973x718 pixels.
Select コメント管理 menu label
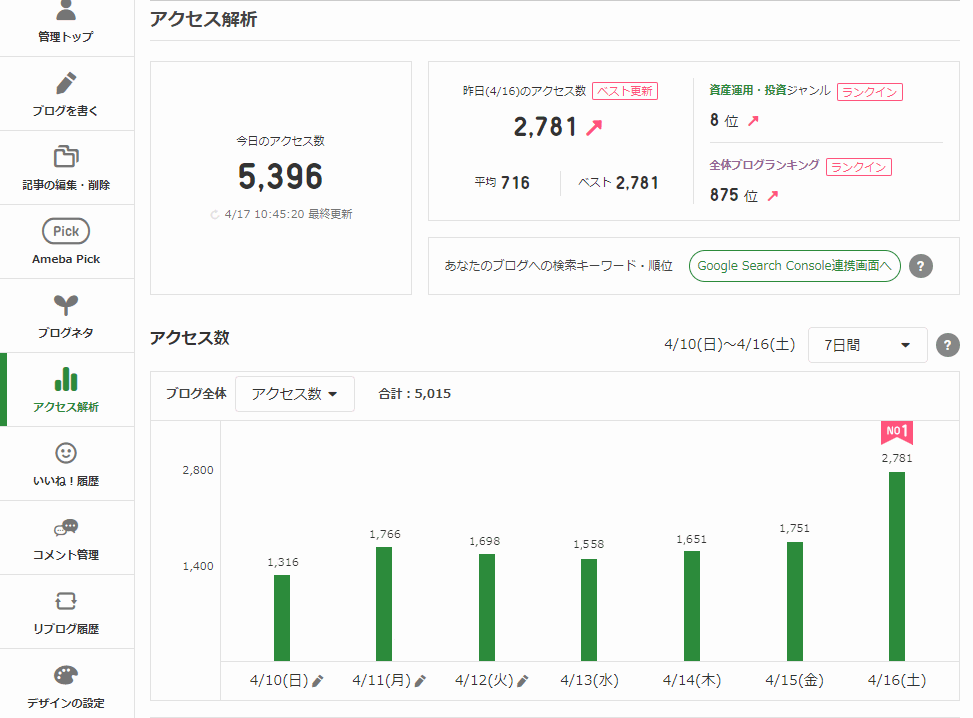point(66,555)
